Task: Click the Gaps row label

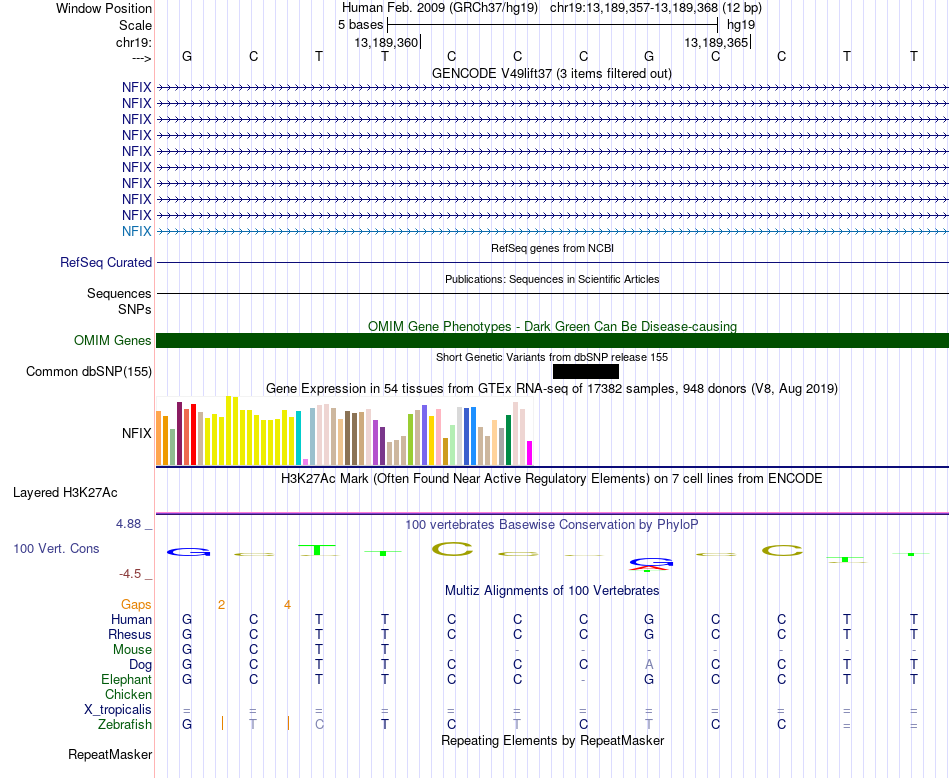Action: pos(136,605)
